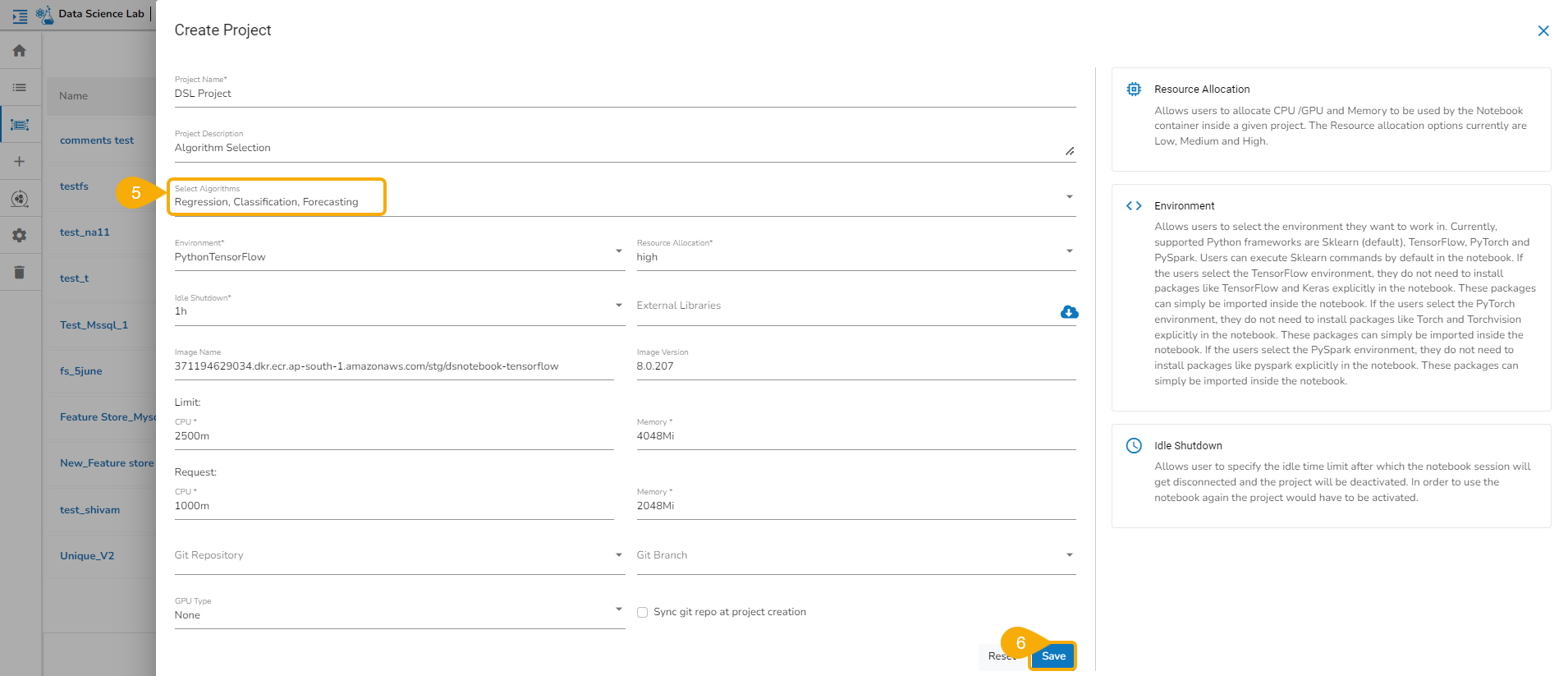The image size is (1568, 676).
Task: Open the Idle Shutdown dropdown
Action: [618, 306]
